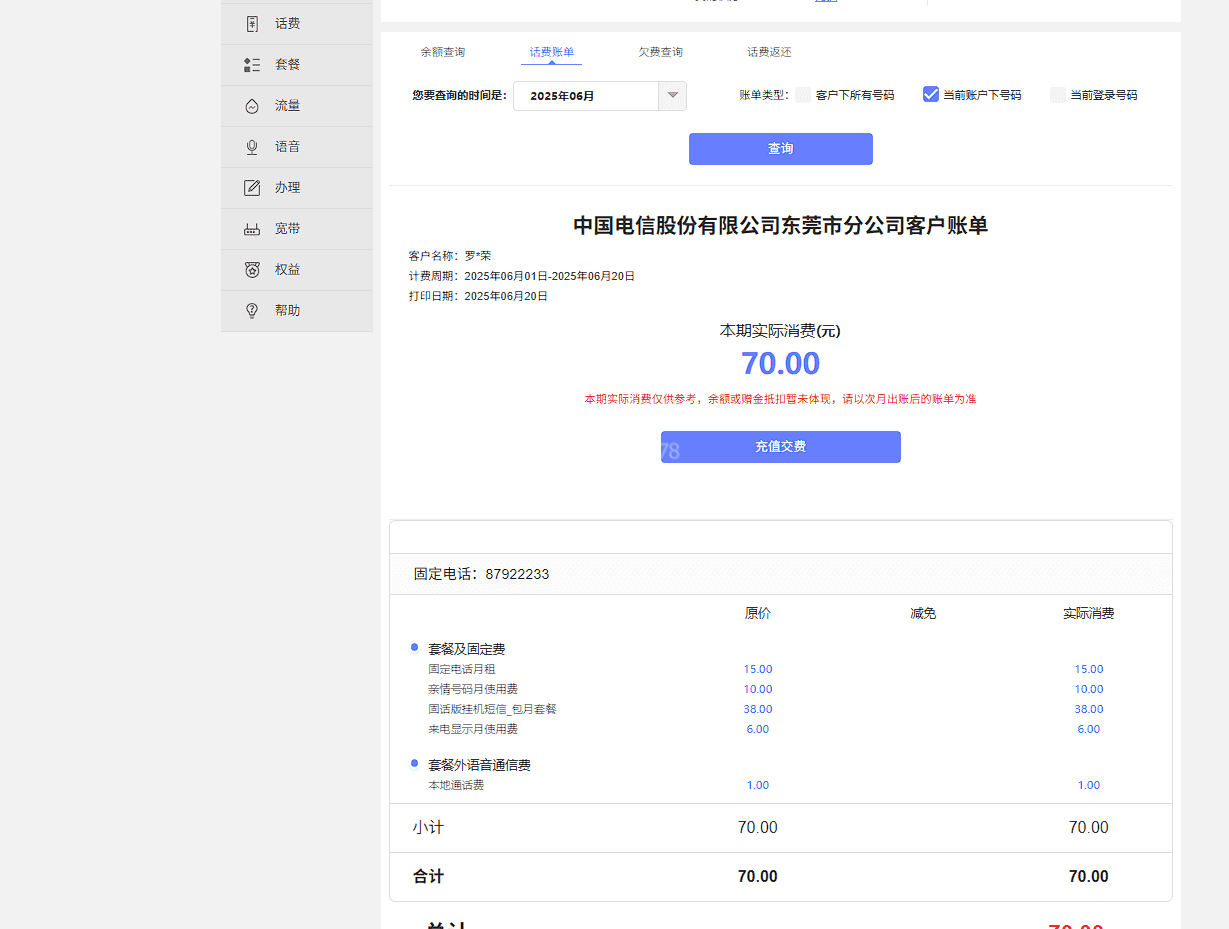Click the 账单类型 label
Viewport: 1229px width, 929px height.
(x=764, y=95)
